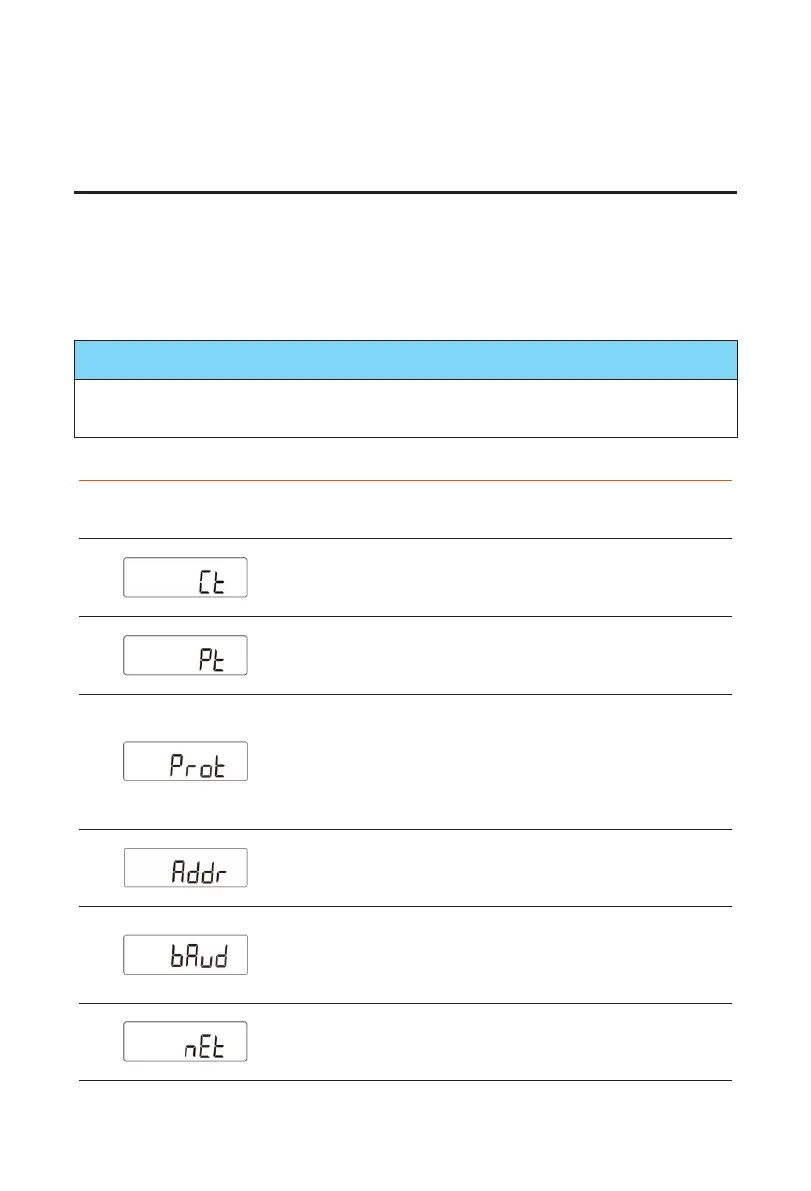This screenshot has width=811, height=1191.
Task: Click the 'C' segment character in Ct display
Action: click(204, 583)
